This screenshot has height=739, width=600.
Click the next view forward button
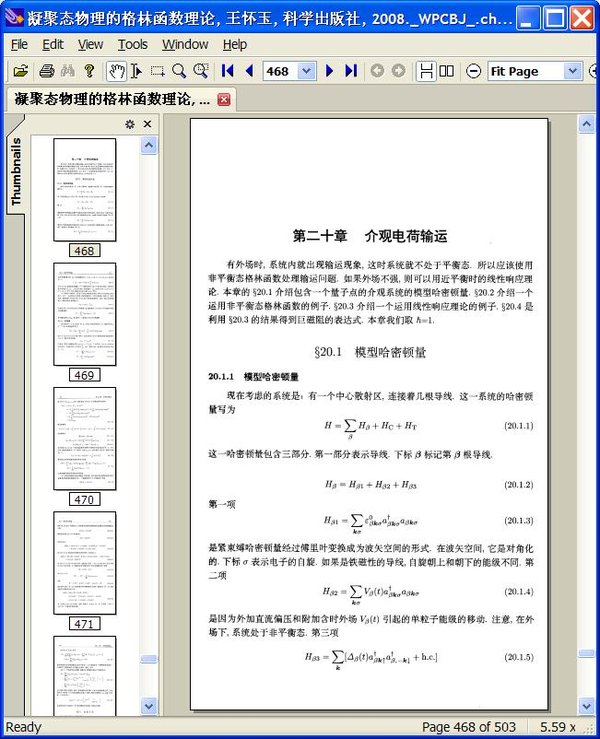tap(399, 71)
